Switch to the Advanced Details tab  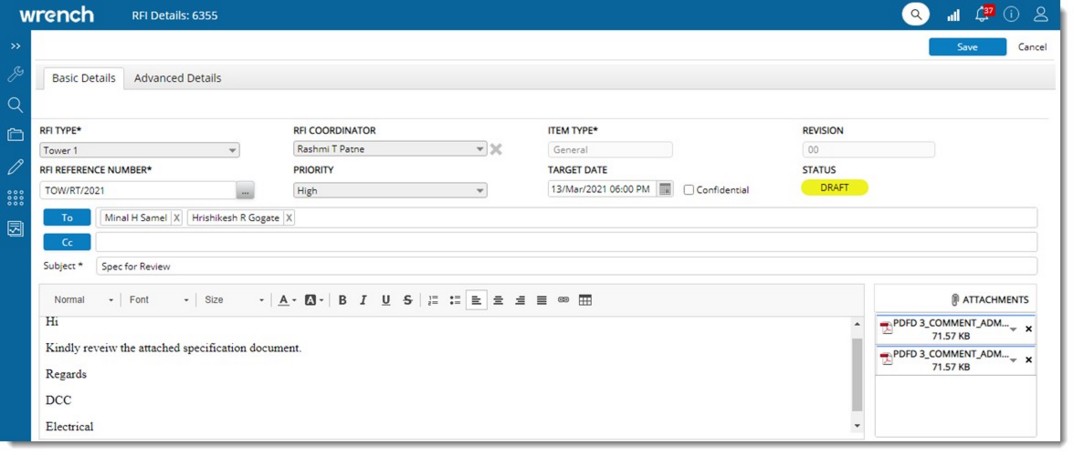pyautogui.click(x=178, y=78)
